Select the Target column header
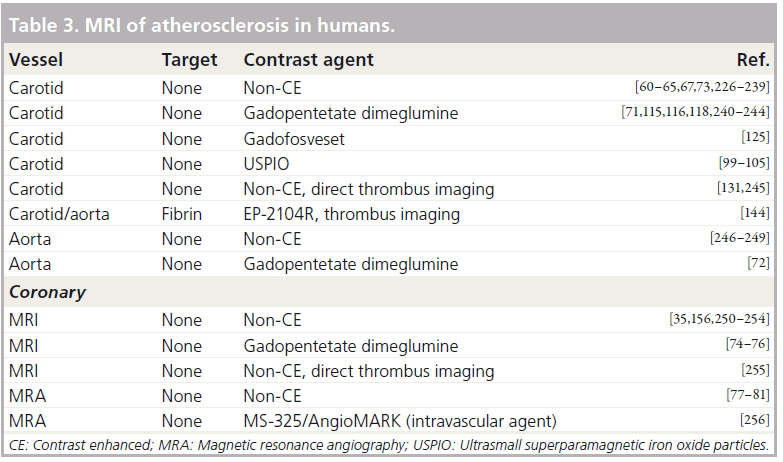783x462 pixels. [x=189, y=60]
